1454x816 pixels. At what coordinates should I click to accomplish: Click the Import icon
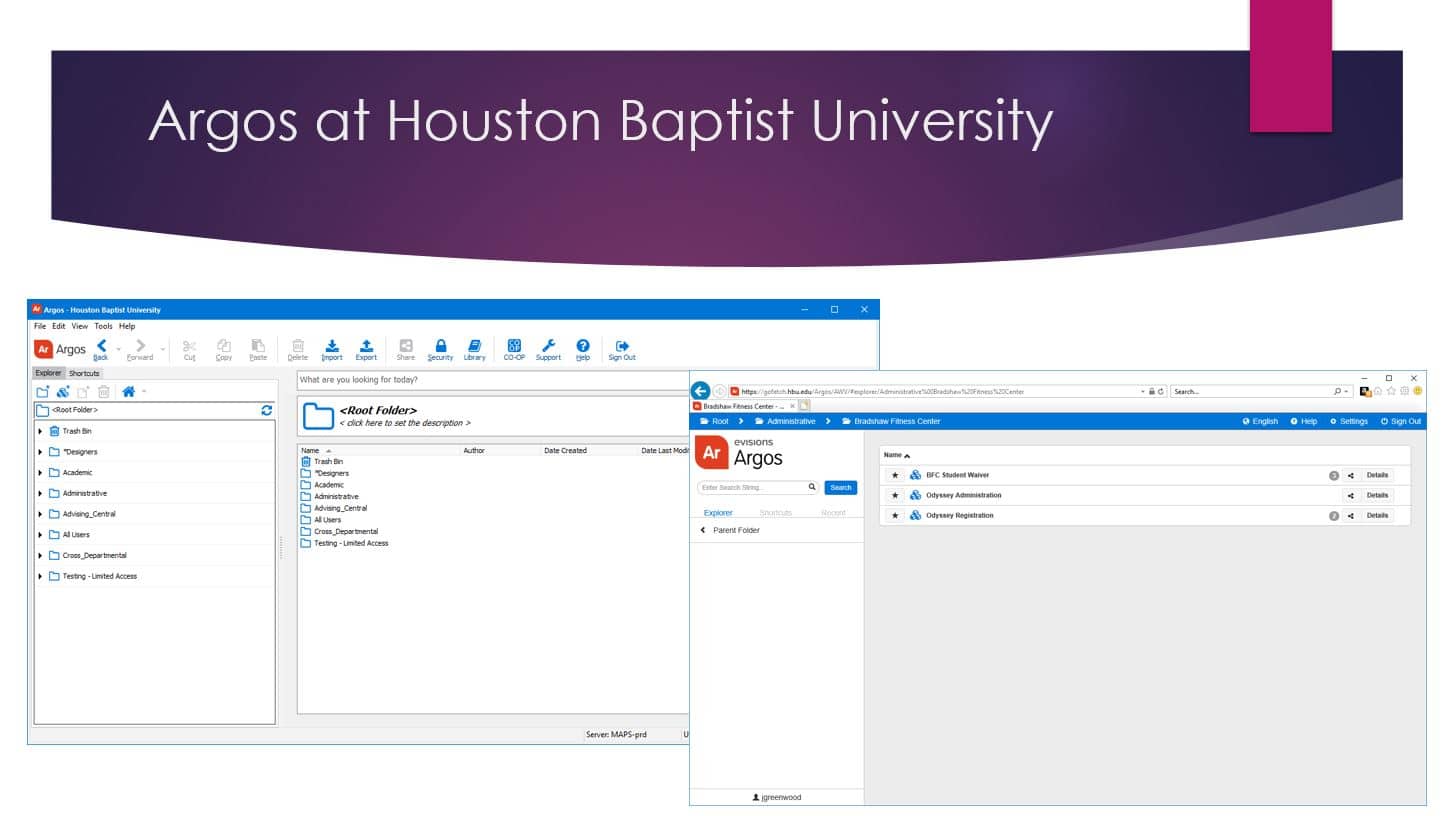332,345
